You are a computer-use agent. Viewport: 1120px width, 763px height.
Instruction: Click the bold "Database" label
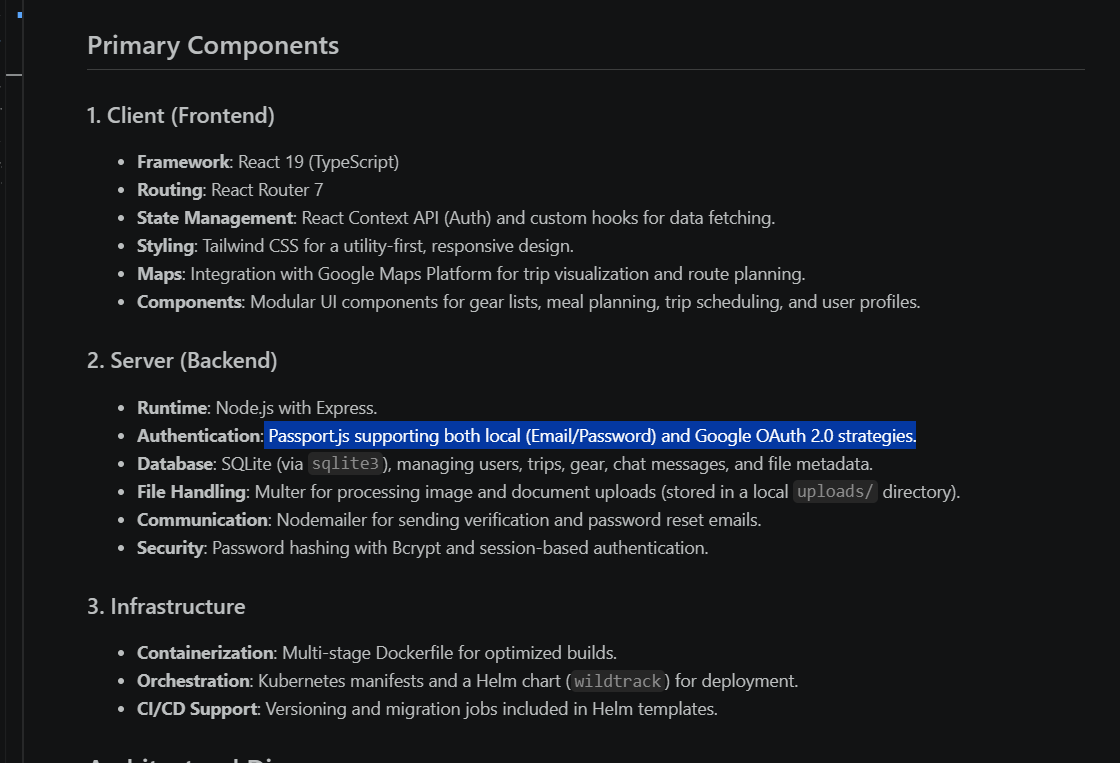174,464
